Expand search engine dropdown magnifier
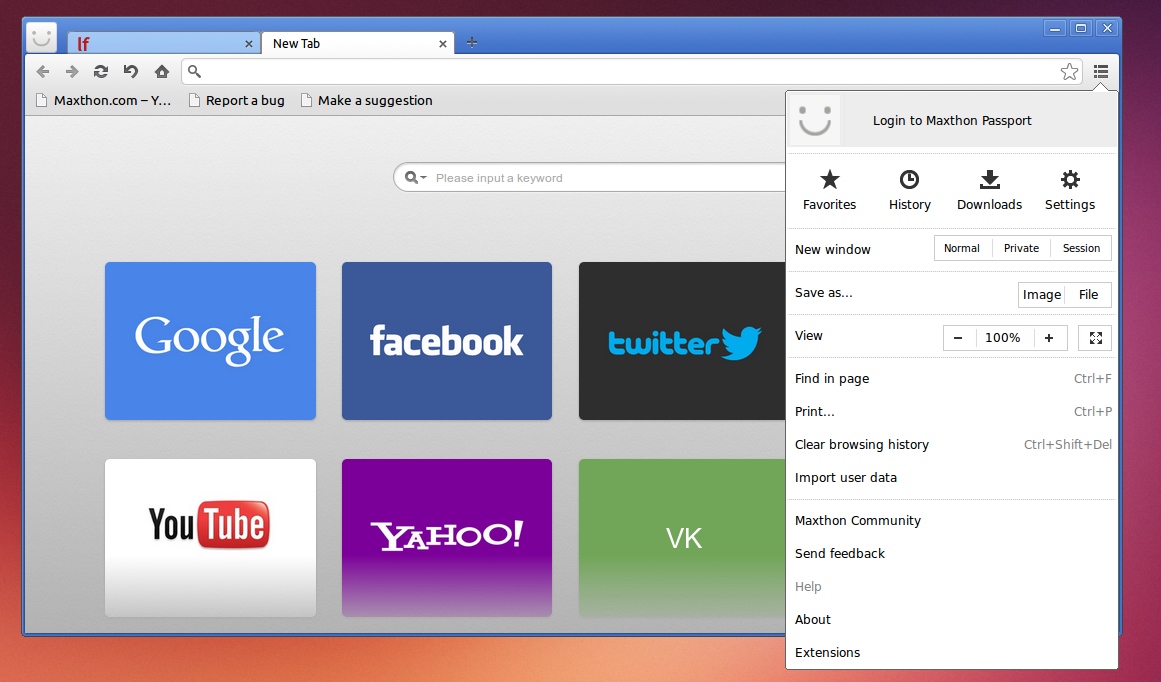The height and width of the screenshot is (682, 1161). (x=415, y=178)
